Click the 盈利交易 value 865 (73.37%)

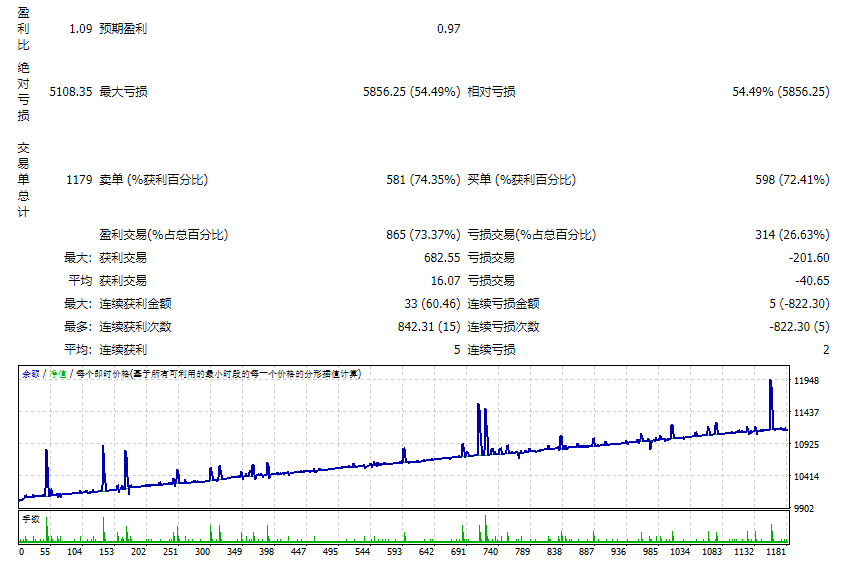click(x=423, y=235)
